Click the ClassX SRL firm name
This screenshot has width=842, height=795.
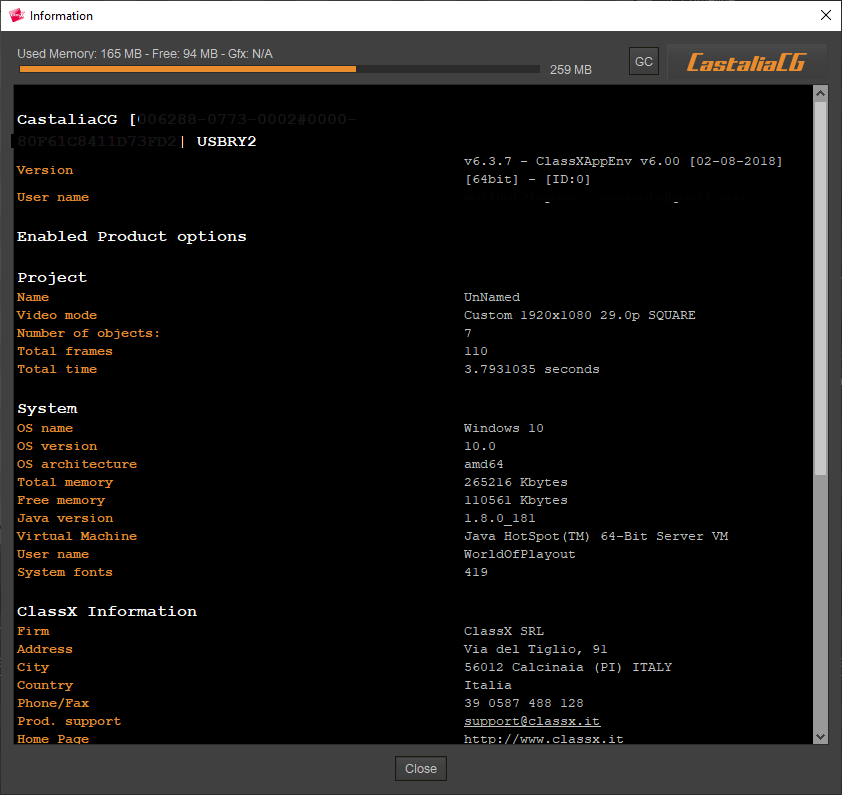tap(504, 630)
